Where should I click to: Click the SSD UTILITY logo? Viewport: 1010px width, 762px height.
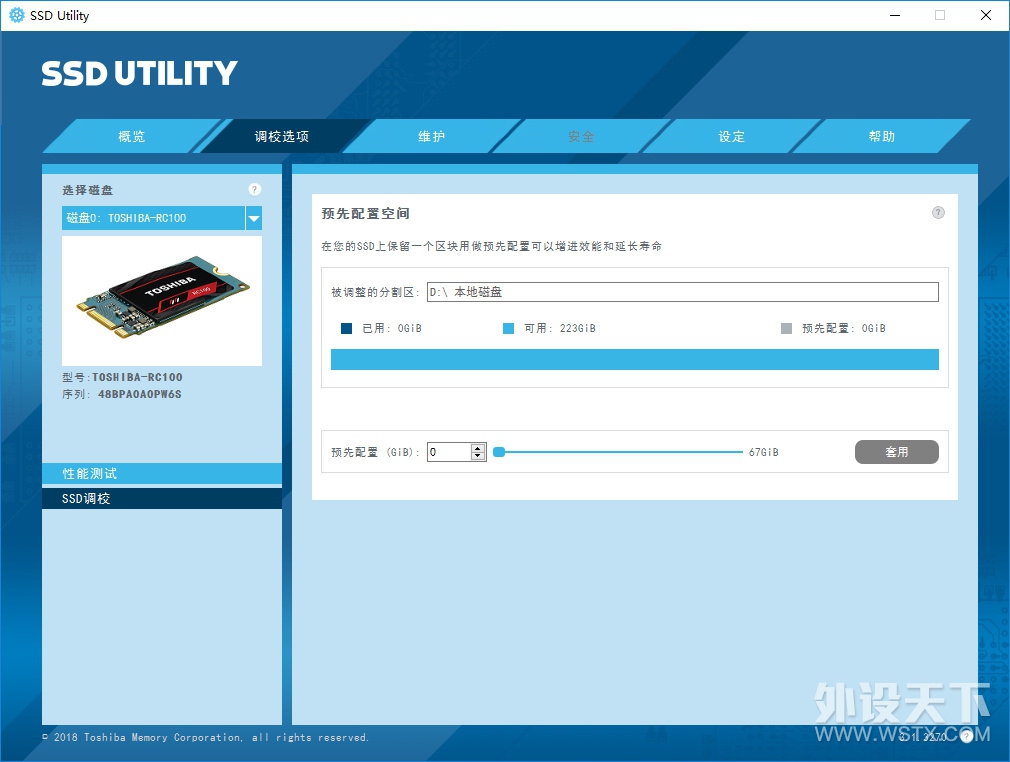[x=140, y=73]
